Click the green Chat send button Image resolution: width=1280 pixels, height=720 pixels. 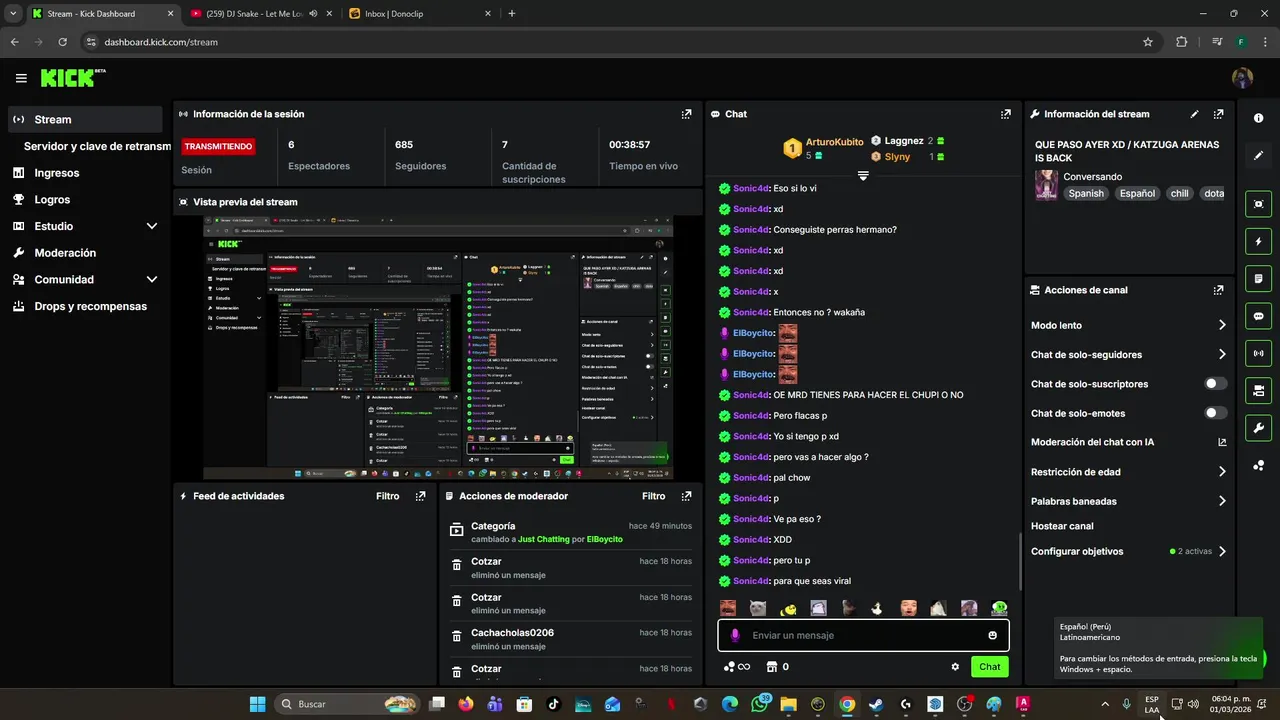coord(989,667)
